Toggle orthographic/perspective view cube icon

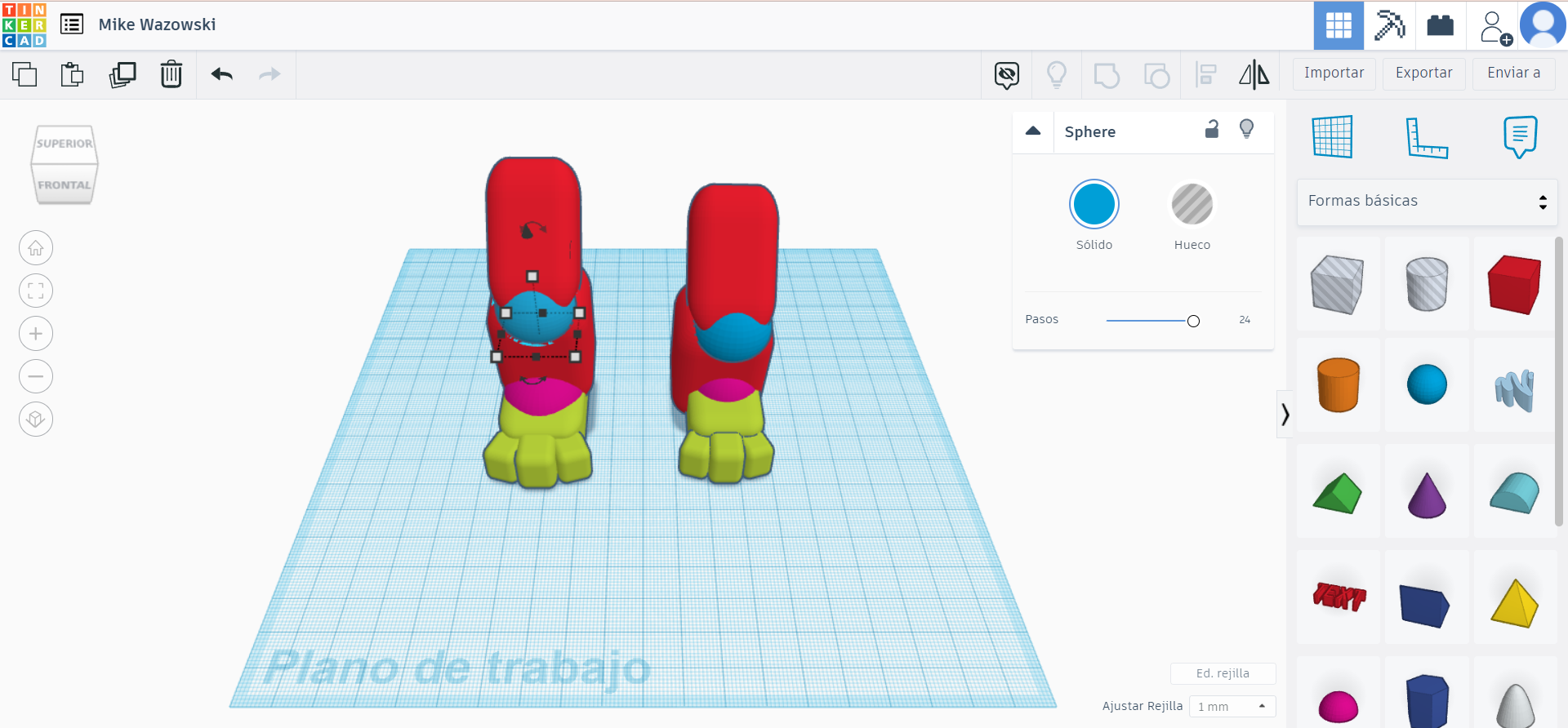(x=36, y=419)
